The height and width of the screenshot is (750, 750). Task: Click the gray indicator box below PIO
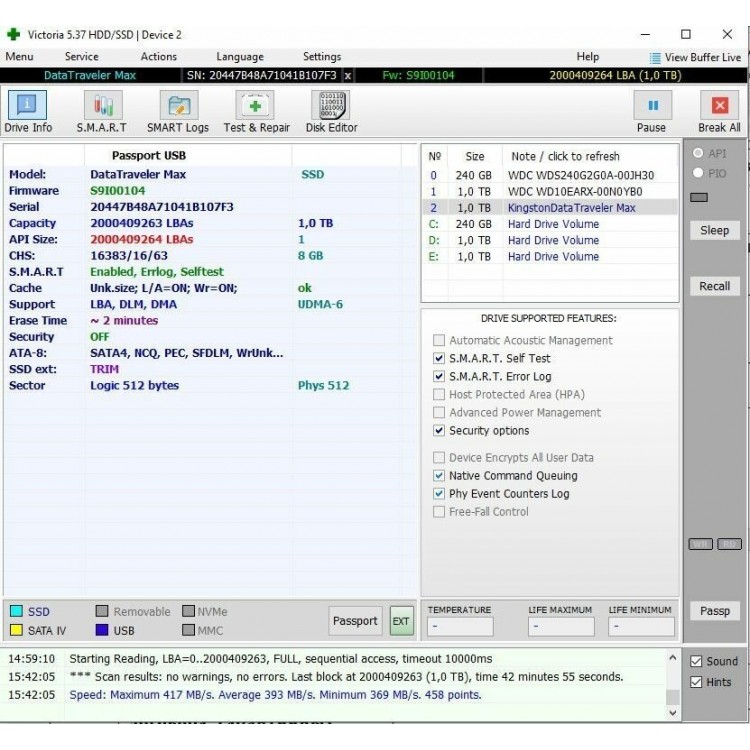(699, 198)
